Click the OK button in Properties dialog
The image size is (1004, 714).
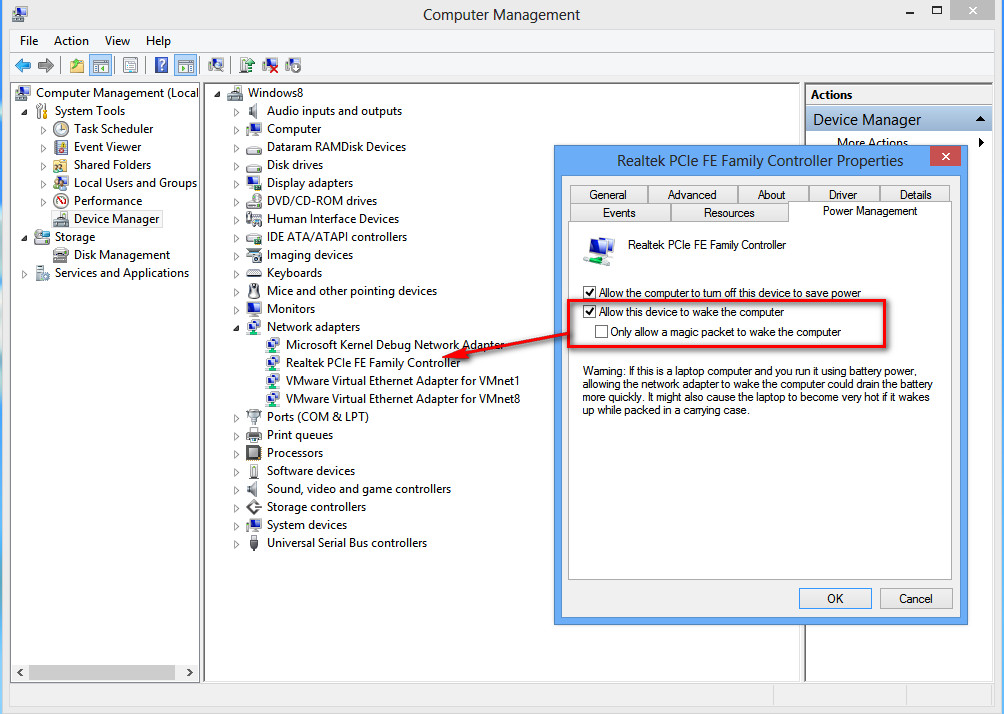[x=835, y=599]
